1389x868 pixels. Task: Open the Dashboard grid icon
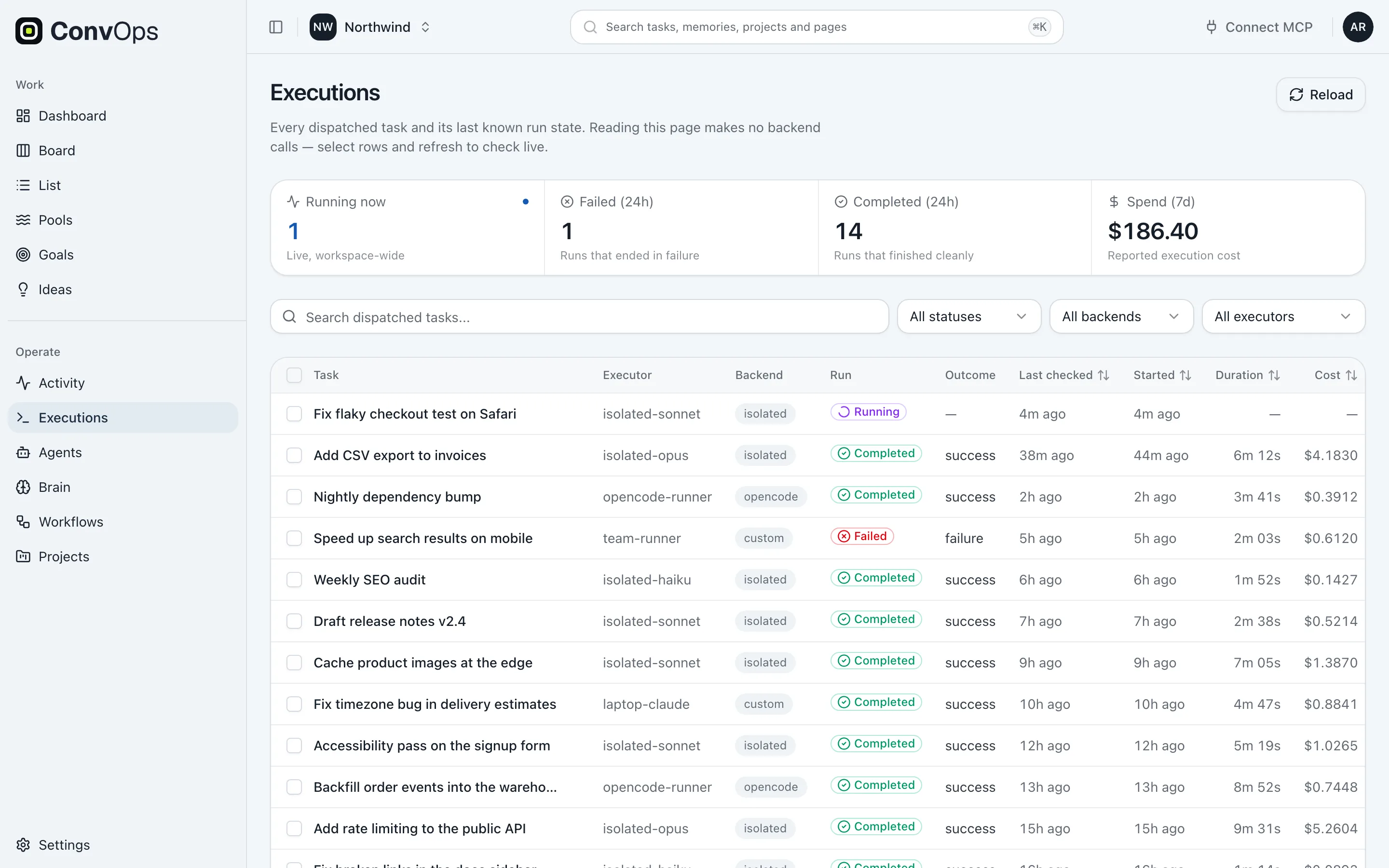(23, 116)
